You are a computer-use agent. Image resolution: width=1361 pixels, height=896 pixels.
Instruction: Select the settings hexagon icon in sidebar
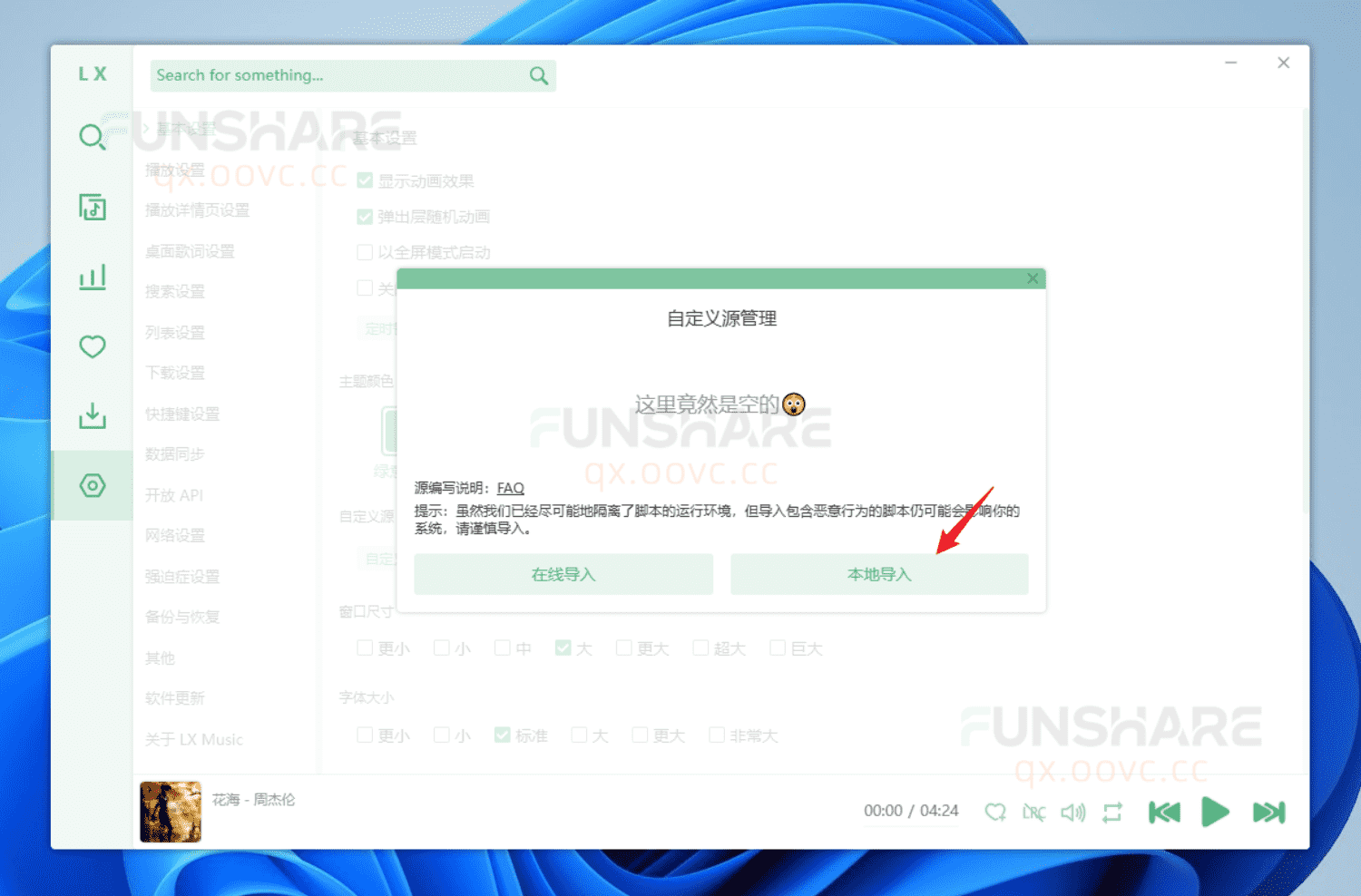[92, 485]
